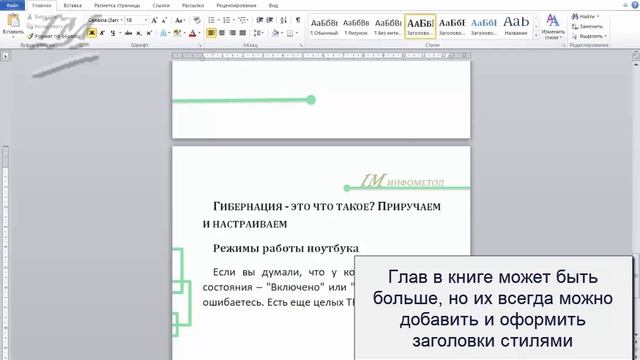The image size is (640, 360).
Task: Increase the paragraph indent
Action: tap(270, 20)
